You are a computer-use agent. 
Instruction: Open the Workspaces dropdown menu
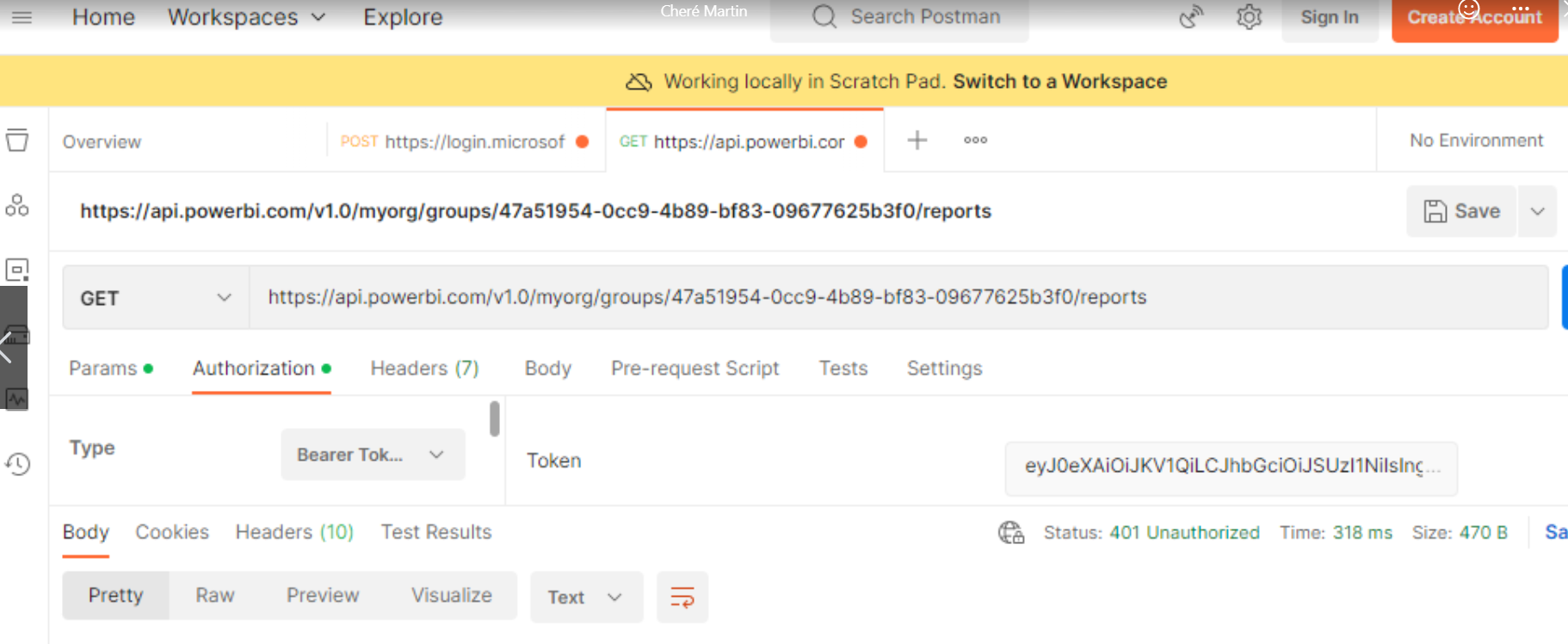[x=247, y=17]
